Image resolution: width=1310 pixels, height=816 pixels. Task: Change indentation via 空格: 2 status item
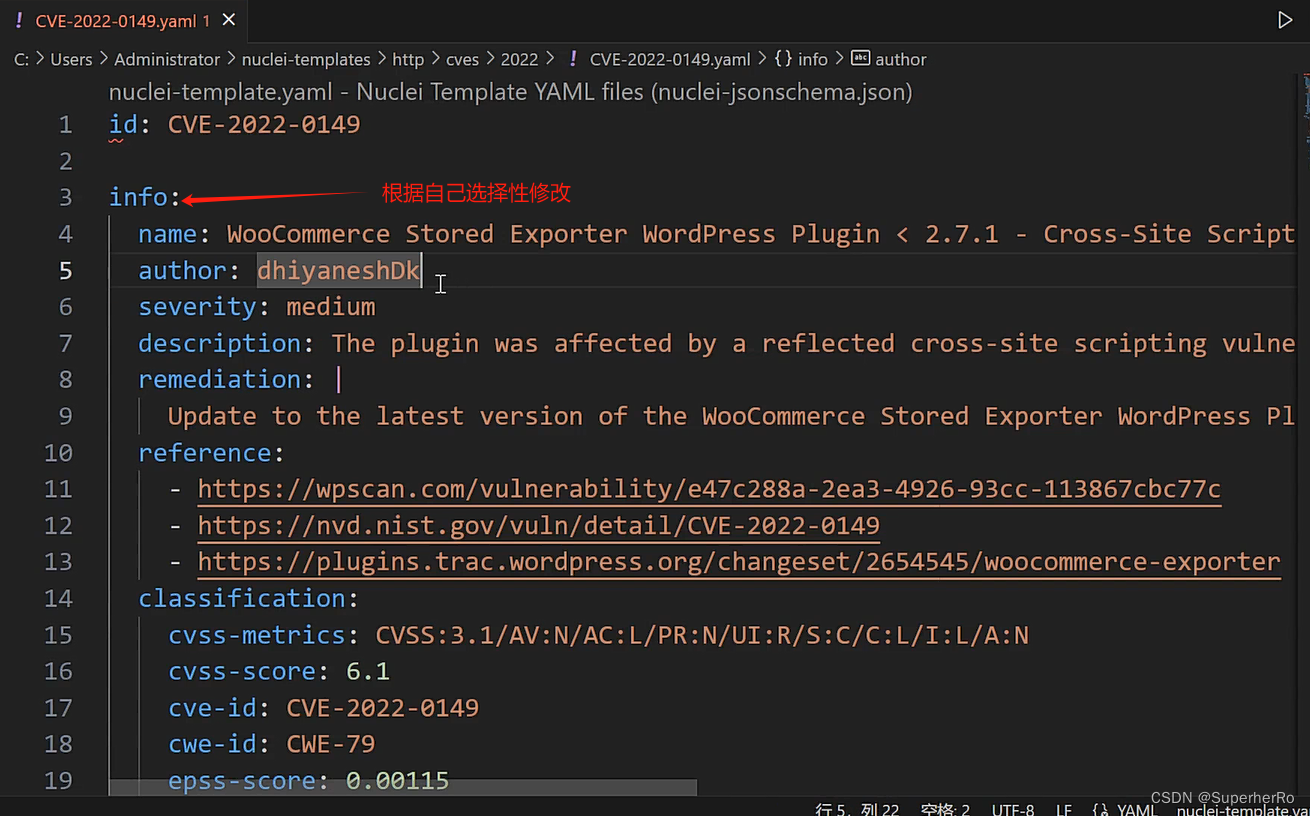pos(945,809)
